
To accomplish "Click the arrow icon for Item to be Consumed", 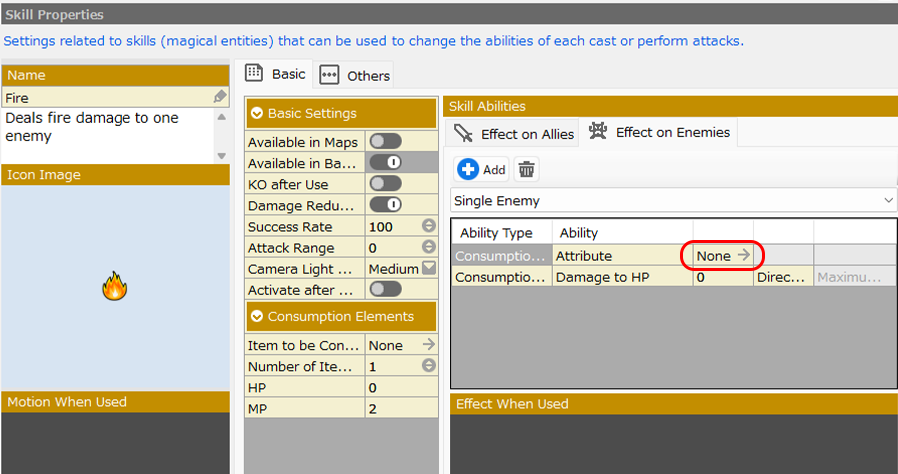I will [428, 345].
